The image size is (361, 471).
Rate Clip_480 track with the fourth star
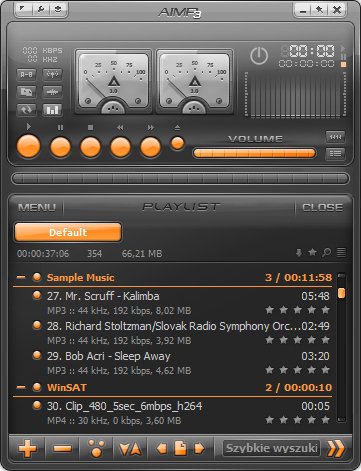[311, 420]
